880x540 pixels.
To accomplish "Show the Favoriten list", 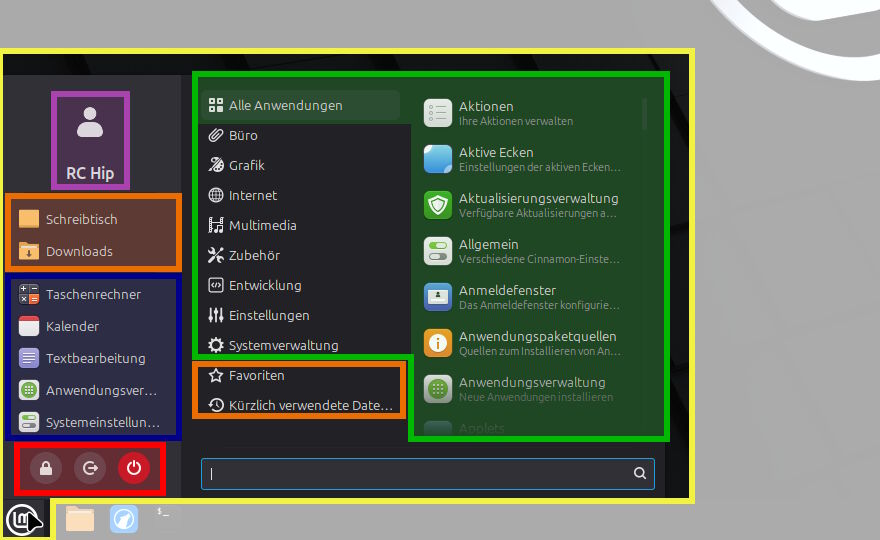I will [x=303, y=375].
